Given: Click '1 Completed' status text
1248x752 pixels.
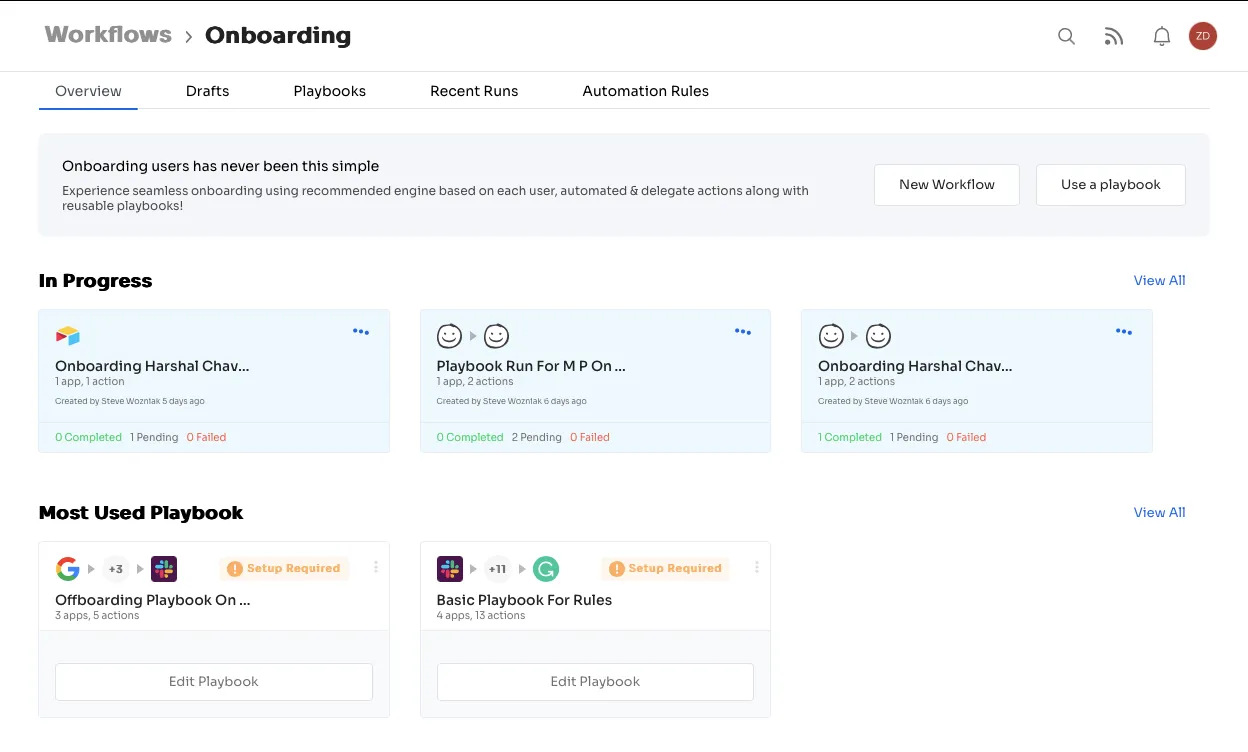Looking at the screenshot, I should [x=850, y=437].
